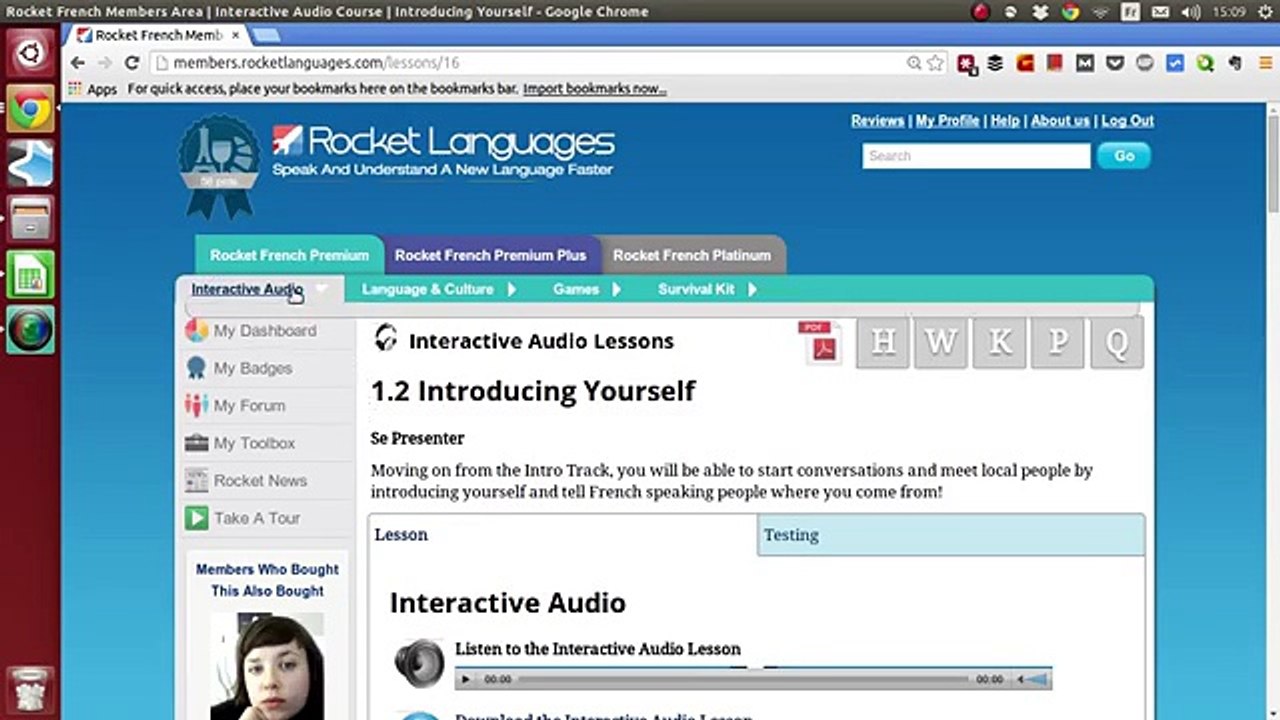The image size is (1280, 720).
Task: Click Import bookmarks now link
Action: pos(594,89)
